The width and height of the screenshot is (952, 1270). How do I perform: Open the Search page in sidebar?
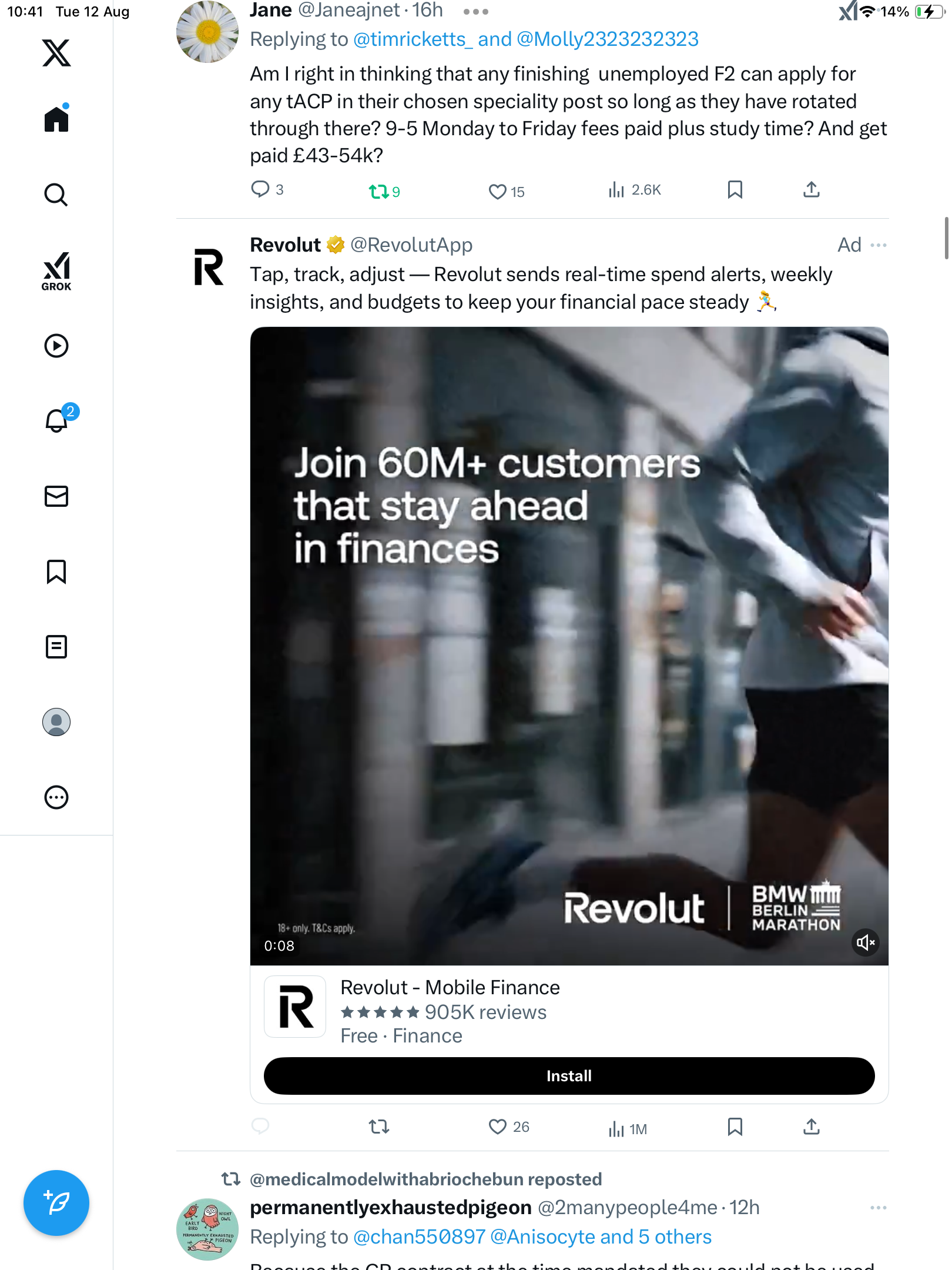tap(56, 195)
